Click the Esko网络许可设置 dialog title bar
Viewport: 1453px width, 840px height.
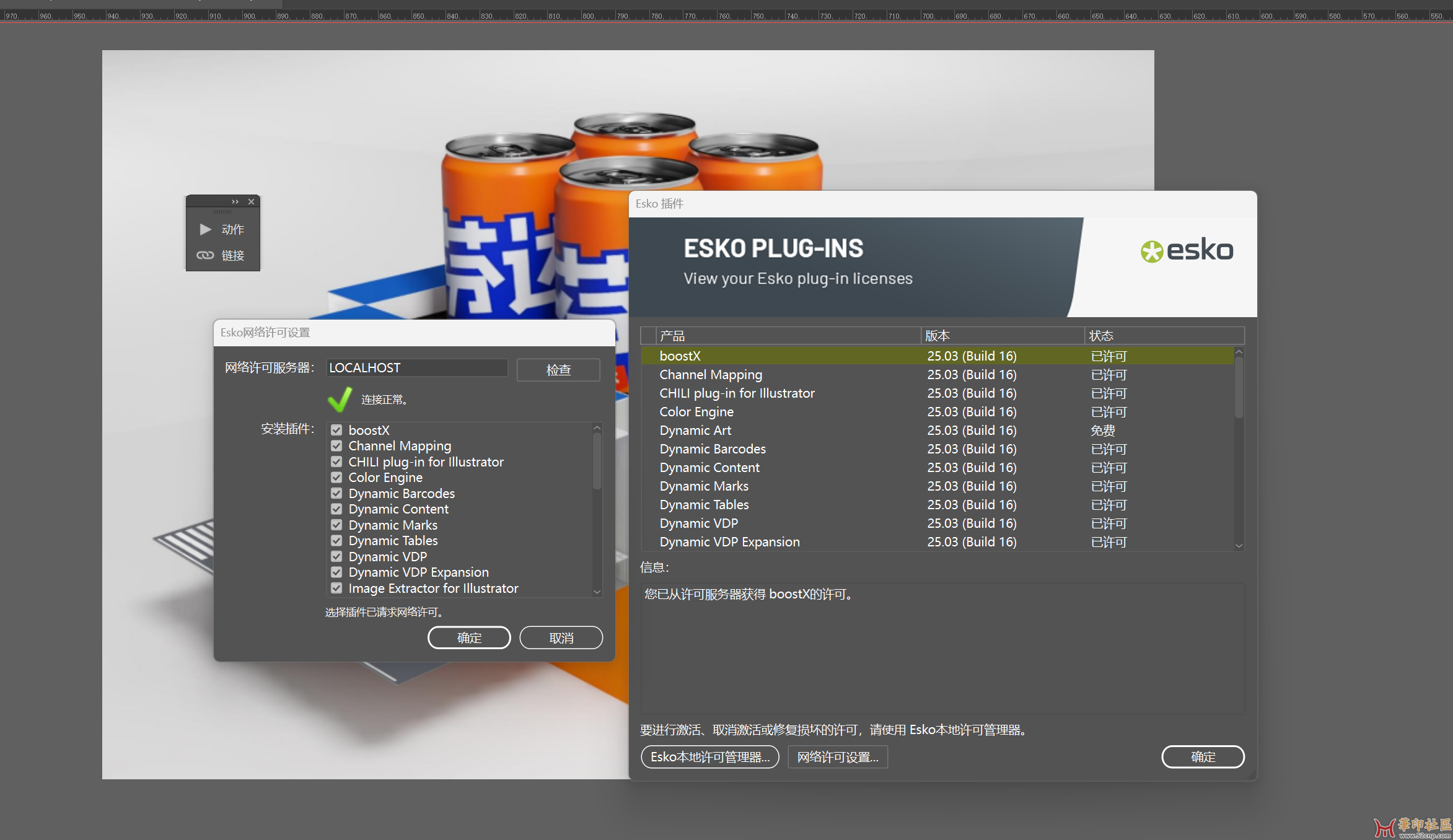[415, 333]
